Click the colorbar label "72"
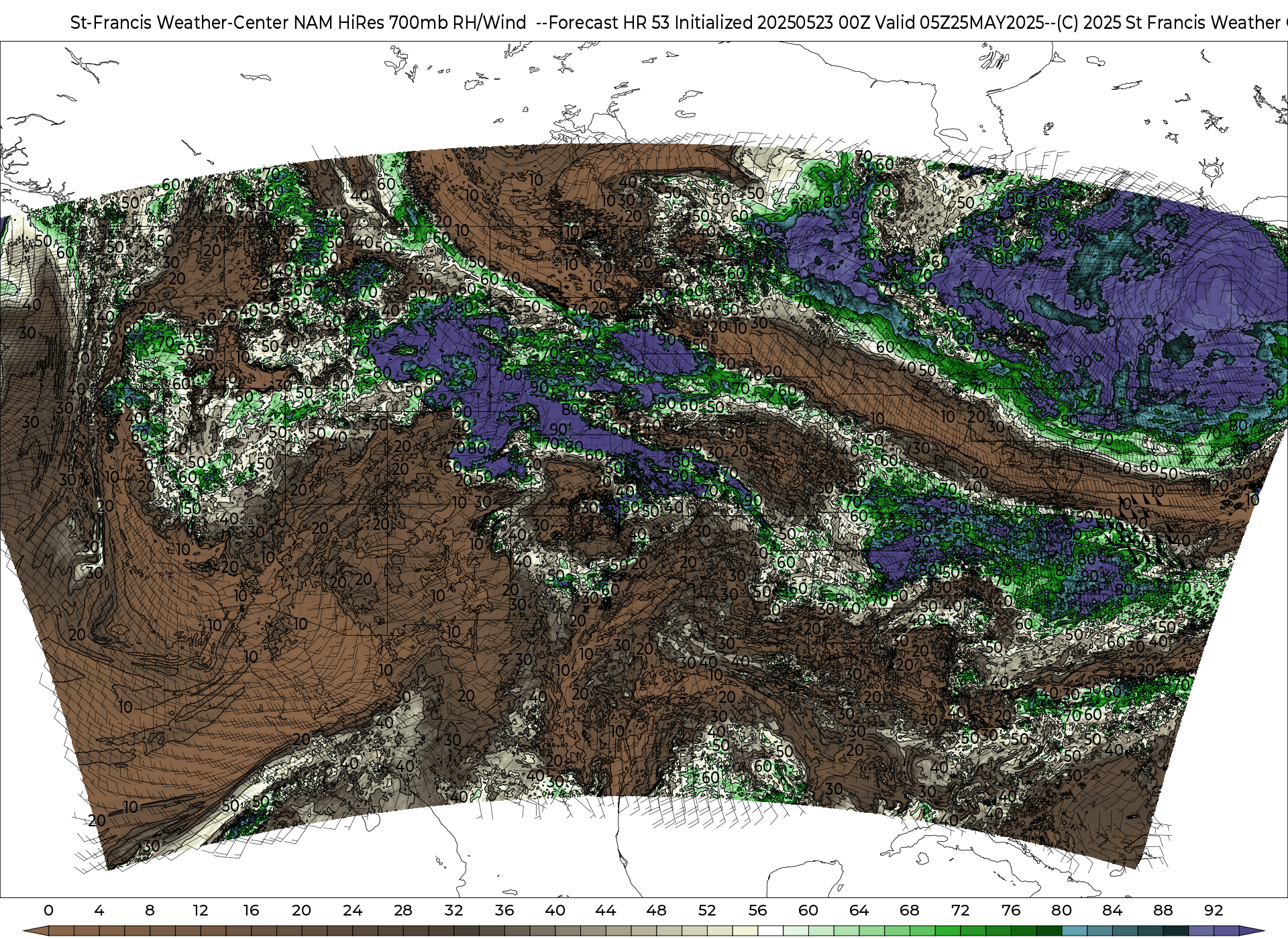The image size is (1288, 939). (960, 910)
